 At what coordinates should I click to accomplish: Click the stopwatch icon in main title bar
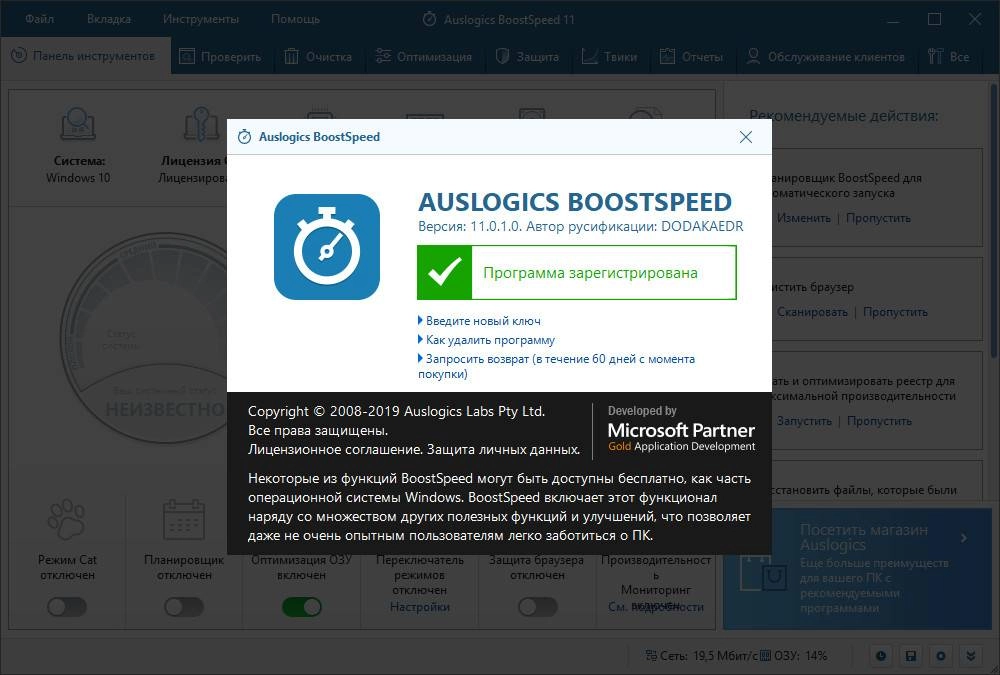pos(430,19)
